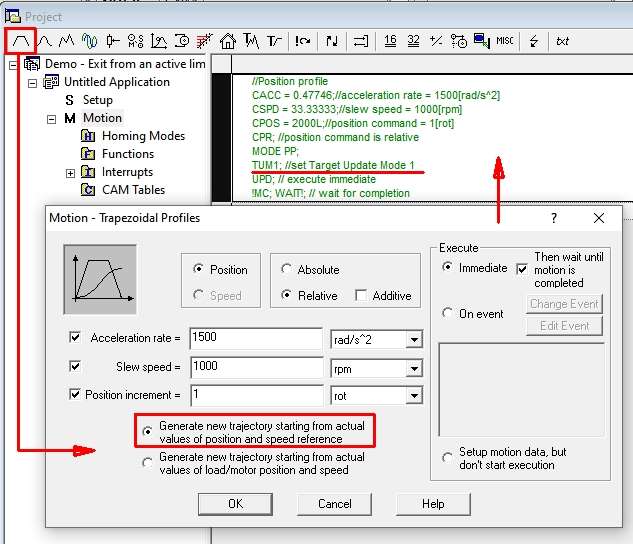Open the Homing house toolbar icon
The image size is (633, 544).
coord(228,41)
